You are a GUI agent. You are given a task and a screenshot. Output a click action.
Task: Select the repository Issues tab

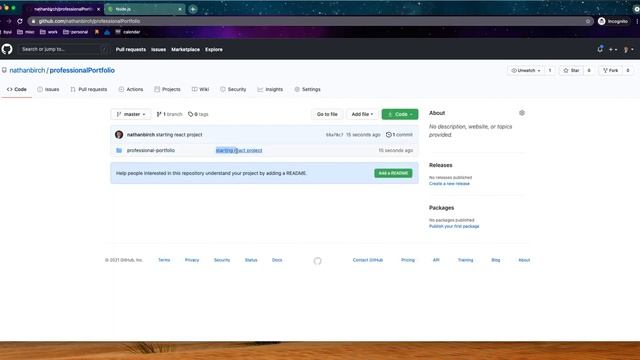pyautogui.click(x=48, y=89)
